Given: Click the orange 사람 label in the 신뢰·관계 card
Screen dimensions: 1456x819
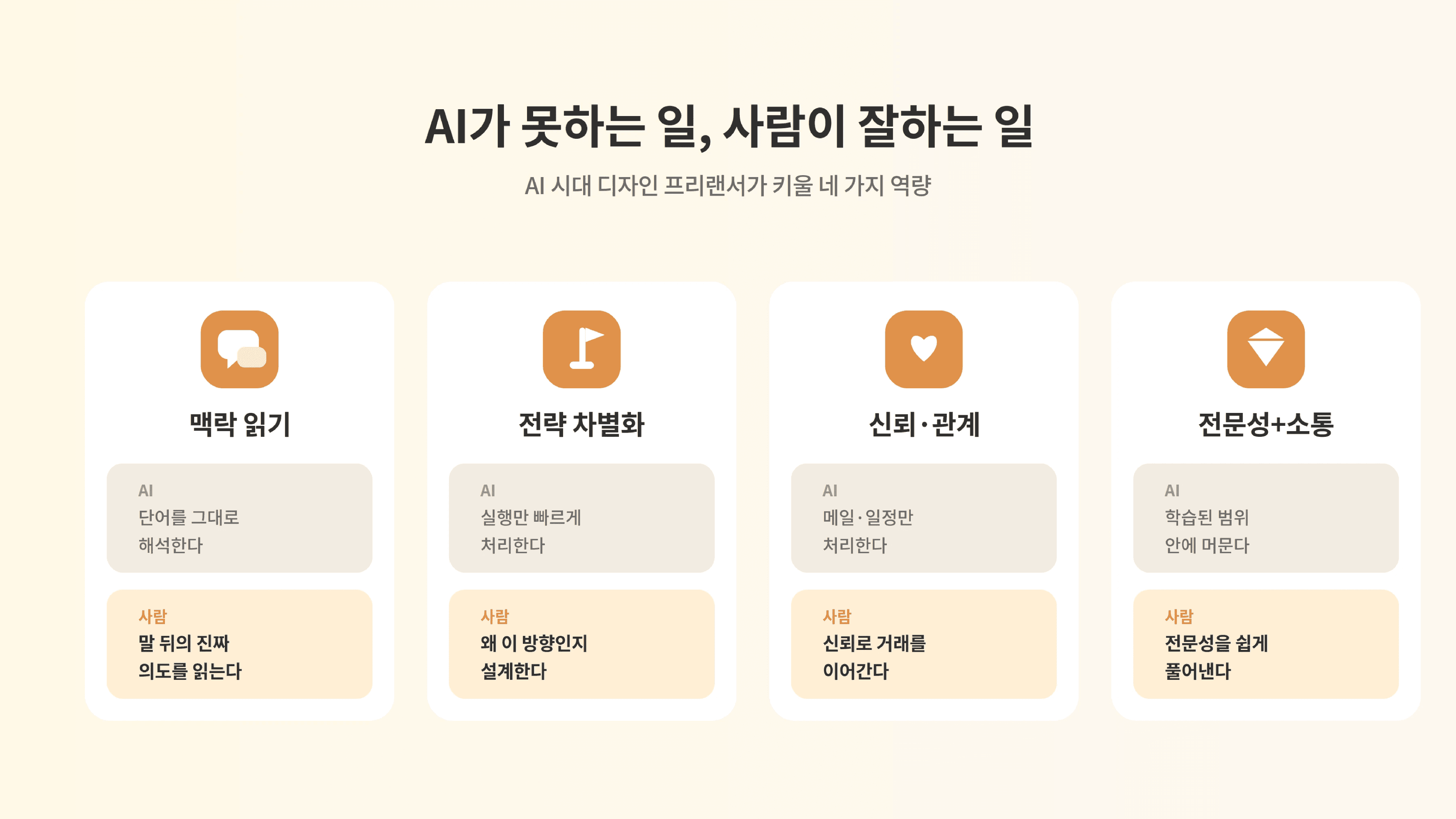Looking at the screenshot, I should 837,616.
